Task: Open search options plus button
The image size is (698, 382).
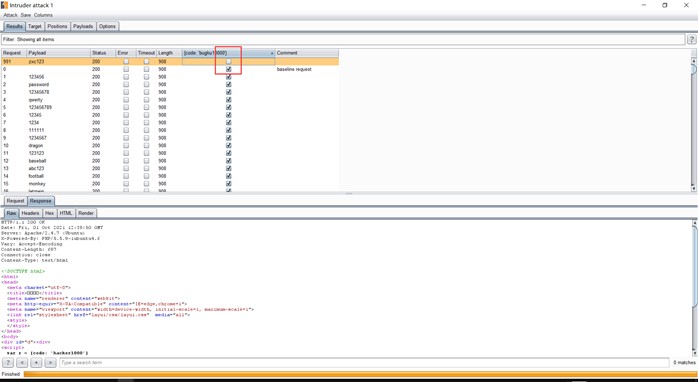Action: coord(37,363)
